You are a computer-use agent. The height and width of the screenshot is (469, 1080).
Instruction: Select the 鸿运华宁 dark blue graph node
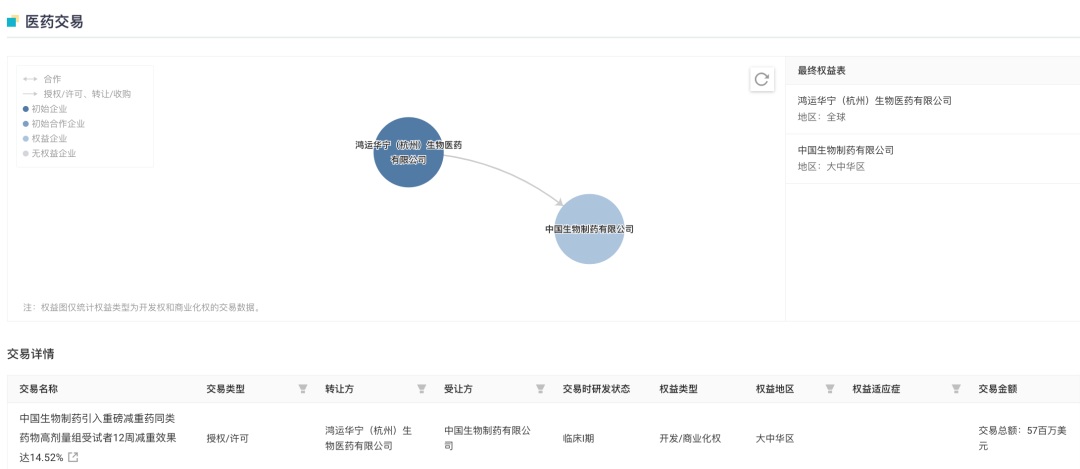(x=408, y=152)
